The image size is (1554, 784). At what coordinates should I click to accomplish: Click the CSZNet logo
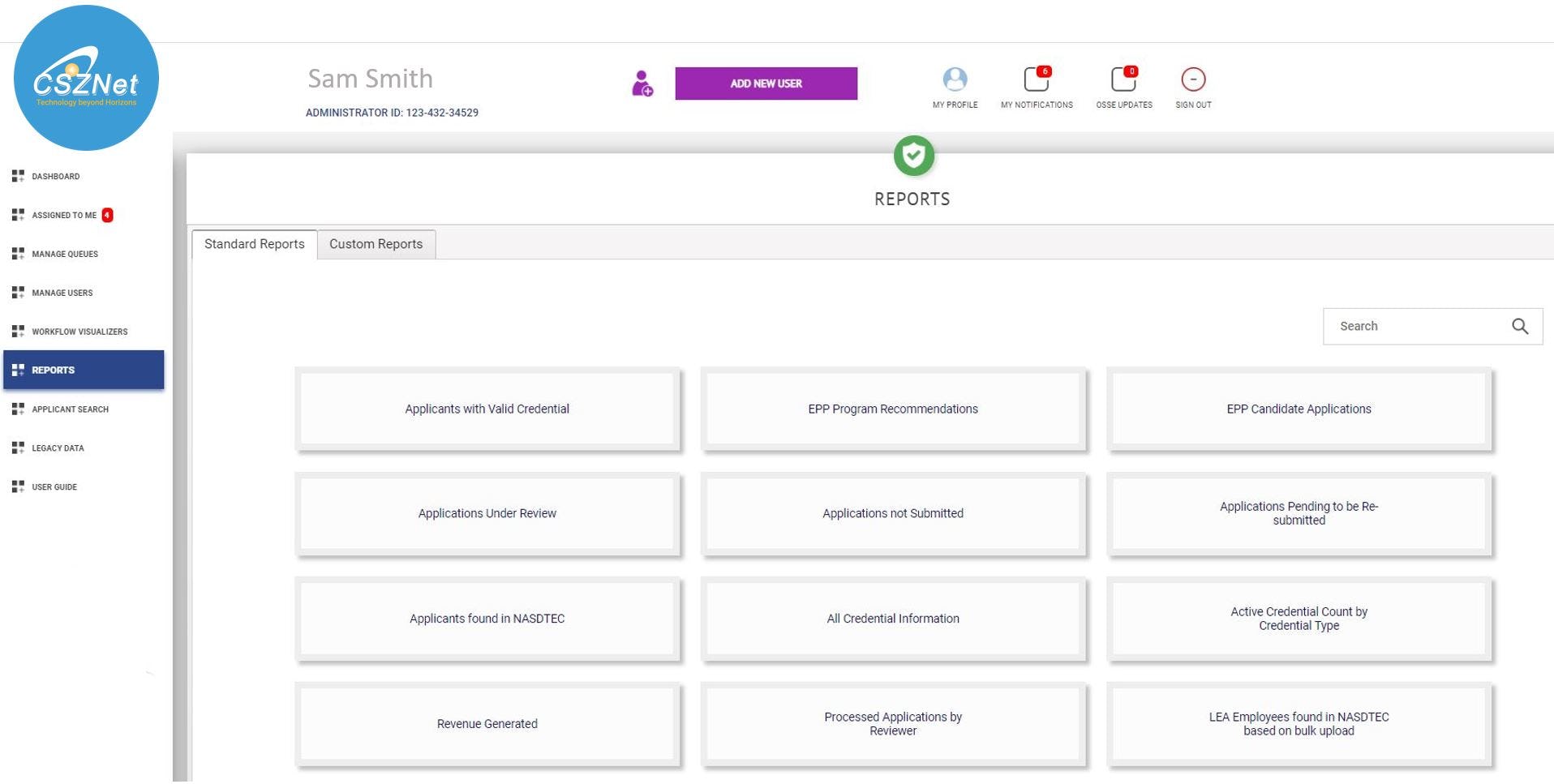(86, 78)
